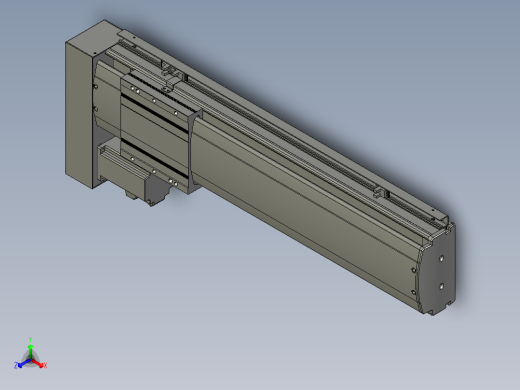Pick the lower hole on the right end cap
The height and width of the screenshot is (390, 520).
[441, 286]
